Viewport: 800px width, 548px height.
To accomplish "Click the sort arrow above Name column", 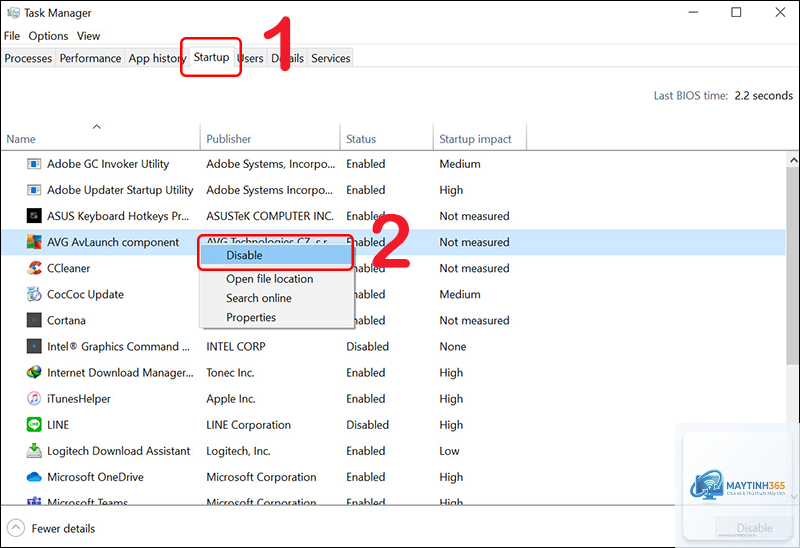I will (96, 127).
